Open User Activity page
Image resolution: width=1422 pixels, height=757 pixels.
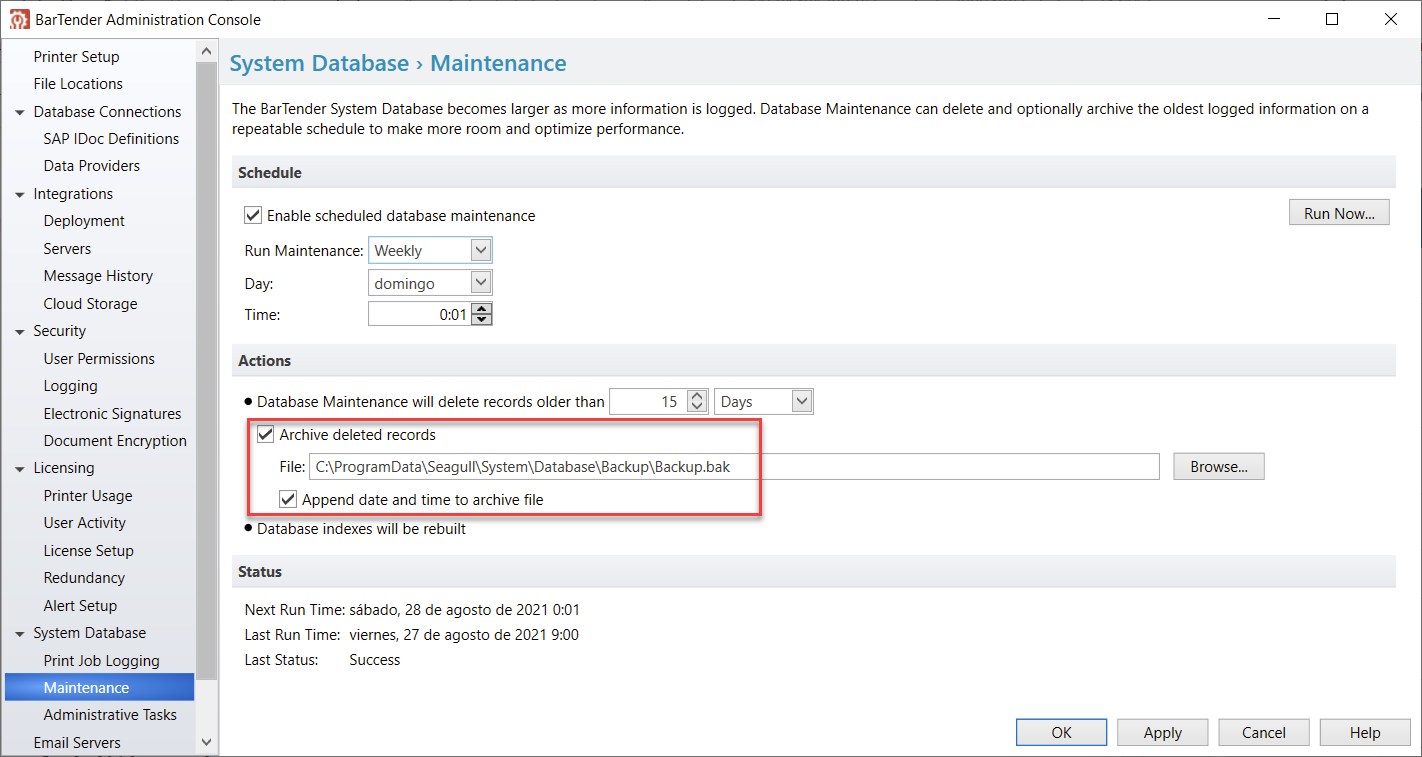(85, 523)
